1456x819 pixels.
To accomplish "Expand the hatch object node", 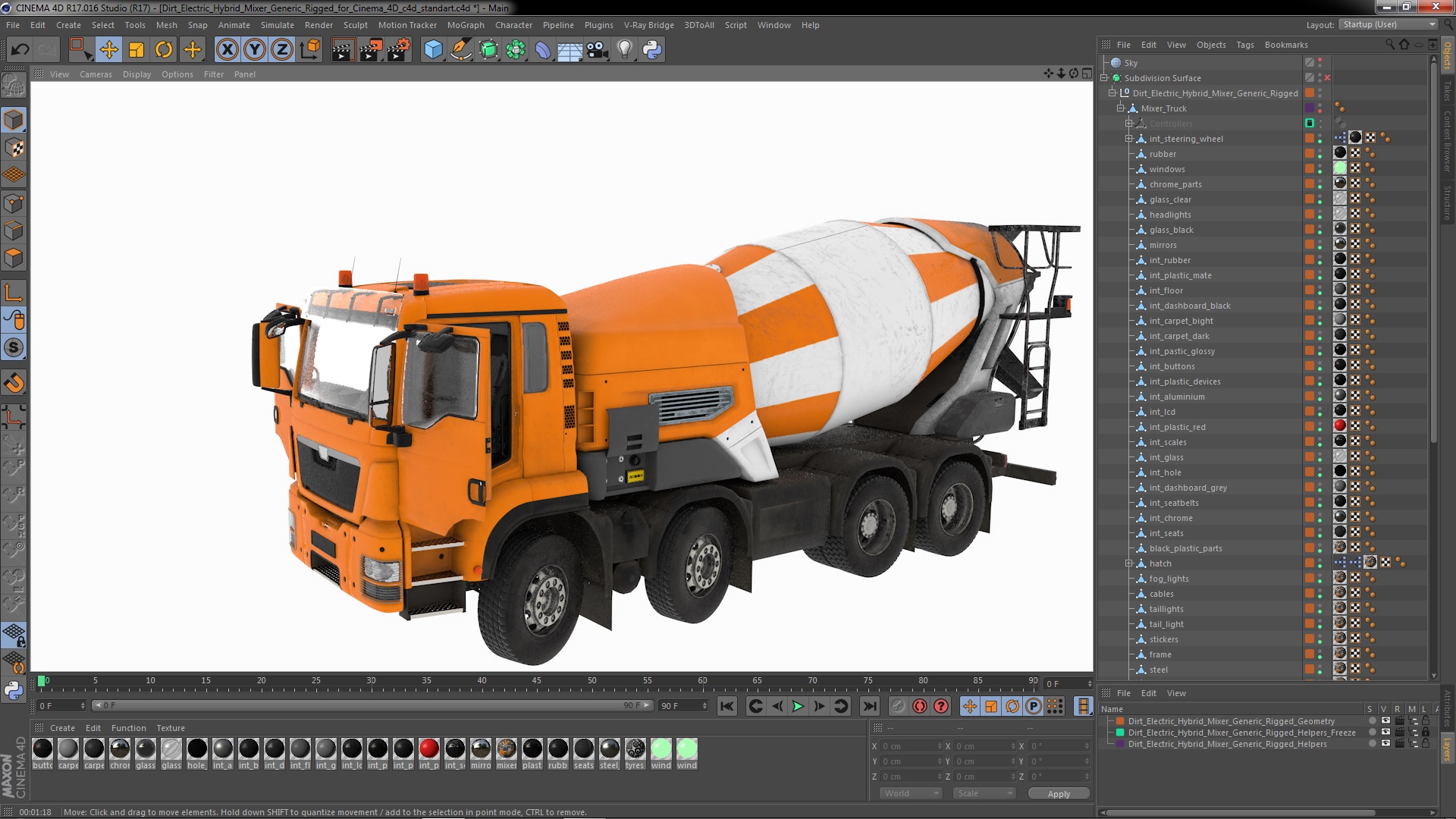I will pos(1129,563).
